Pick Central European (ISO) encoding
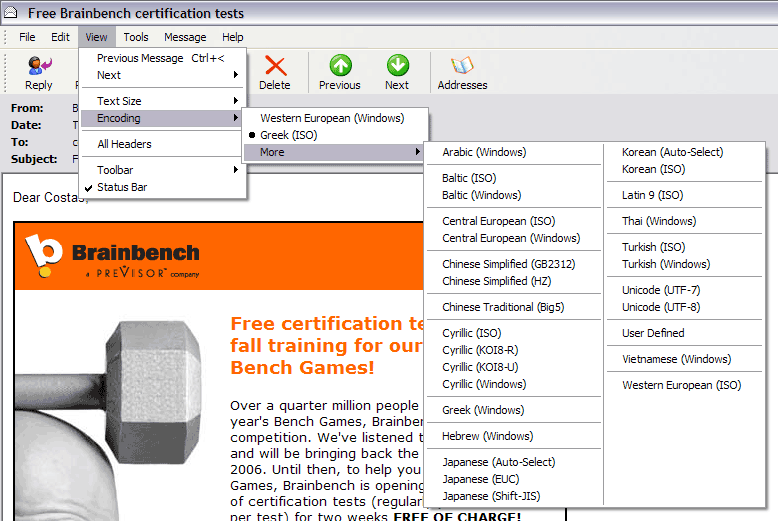Screen dimensions: 778x521 (x=514, y=221)
